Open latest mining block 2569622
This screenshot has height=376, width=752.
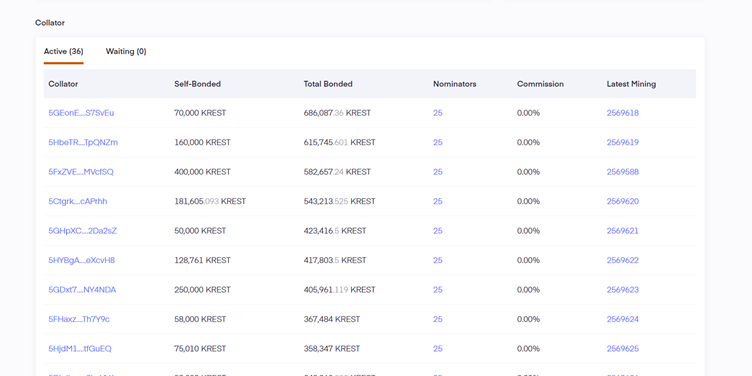click(x=623, y=260)
